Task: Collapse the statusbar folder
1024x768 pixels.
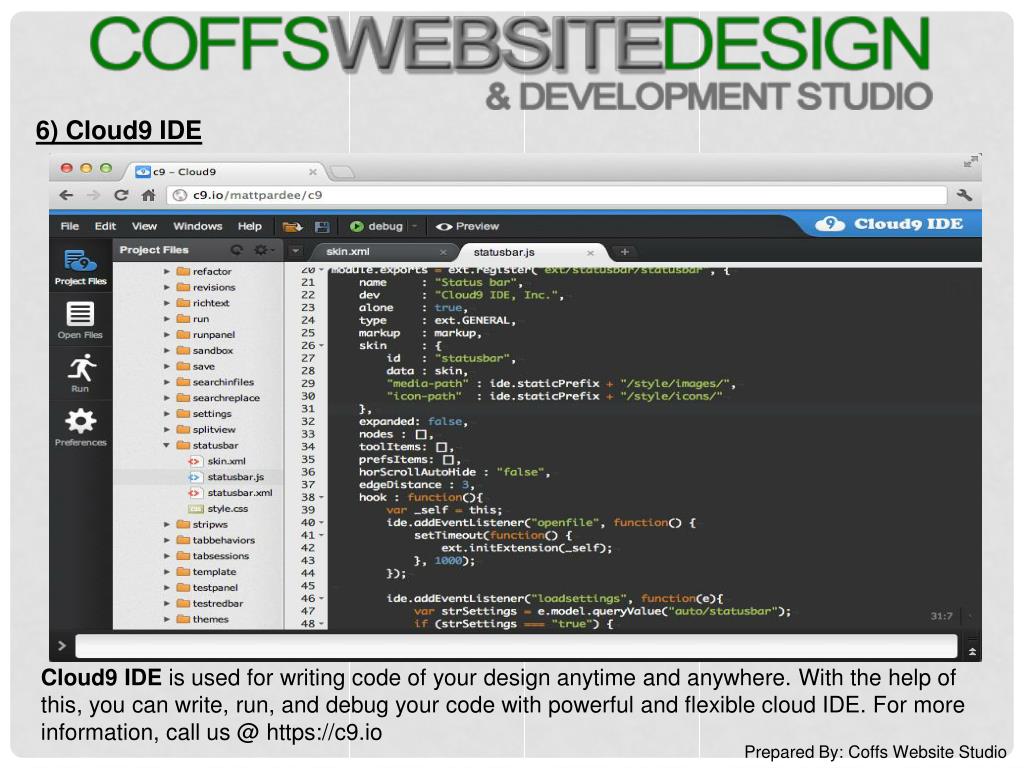Action: pos(167,445)
